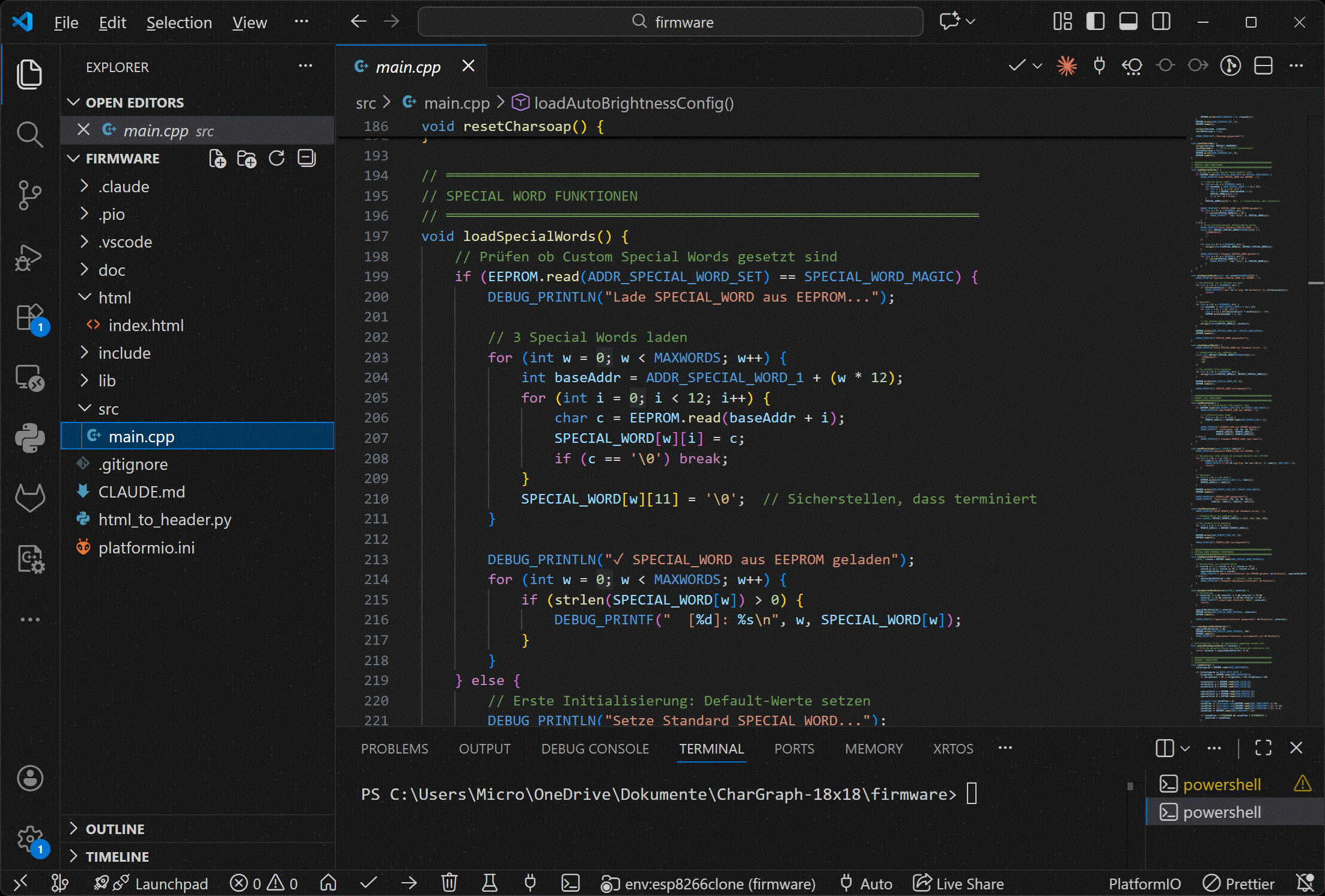Switch to the DEBUG CONSOLE tab
The image size is (1325, 896).
click(595, 749)
